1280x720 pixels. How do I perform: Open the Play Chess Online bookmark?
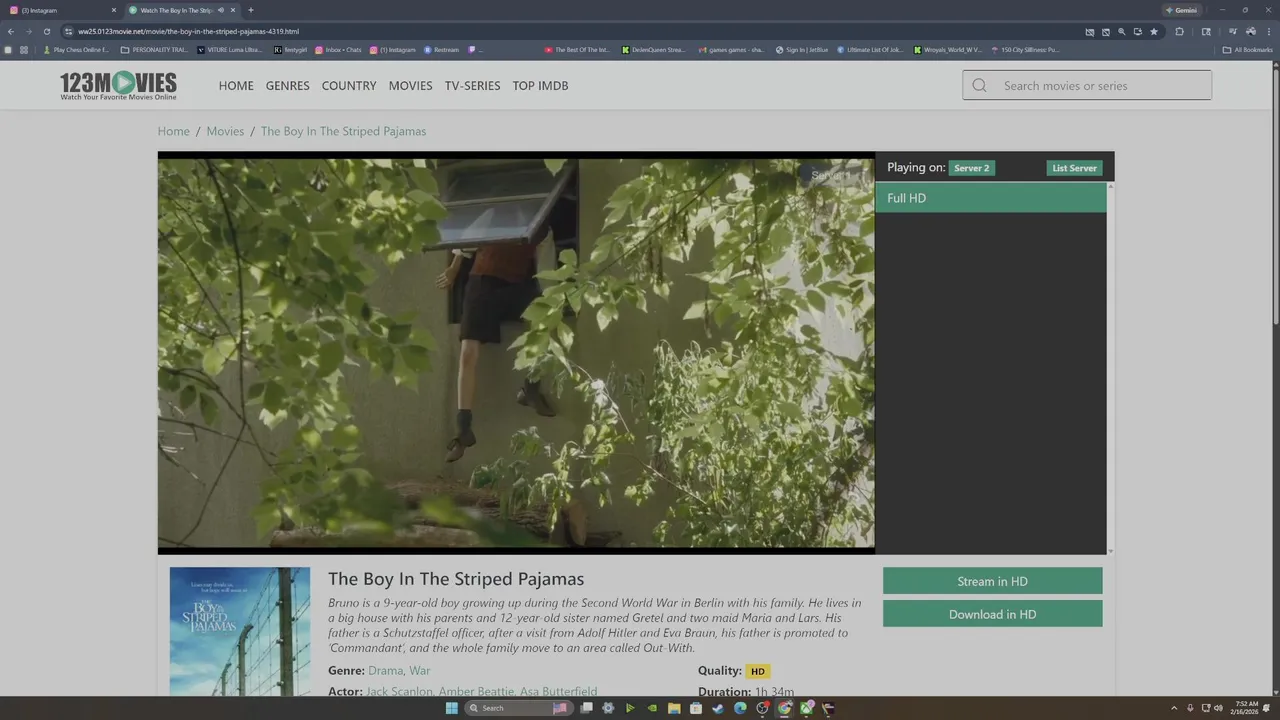(77, 49)
